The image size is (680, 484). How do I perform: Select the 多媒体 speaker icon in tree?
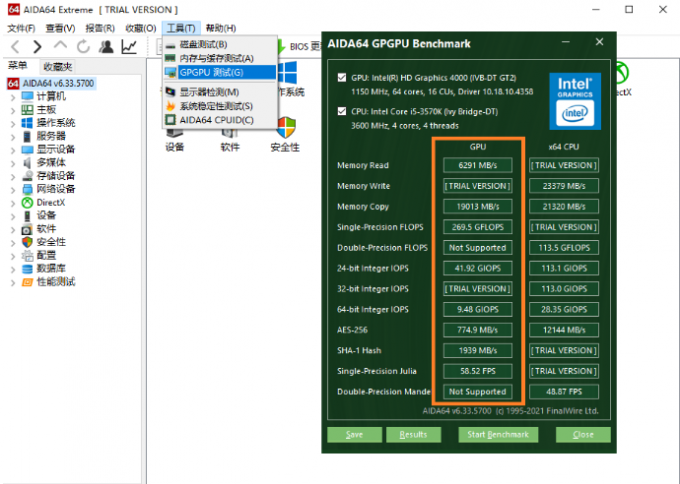point(27,163)
